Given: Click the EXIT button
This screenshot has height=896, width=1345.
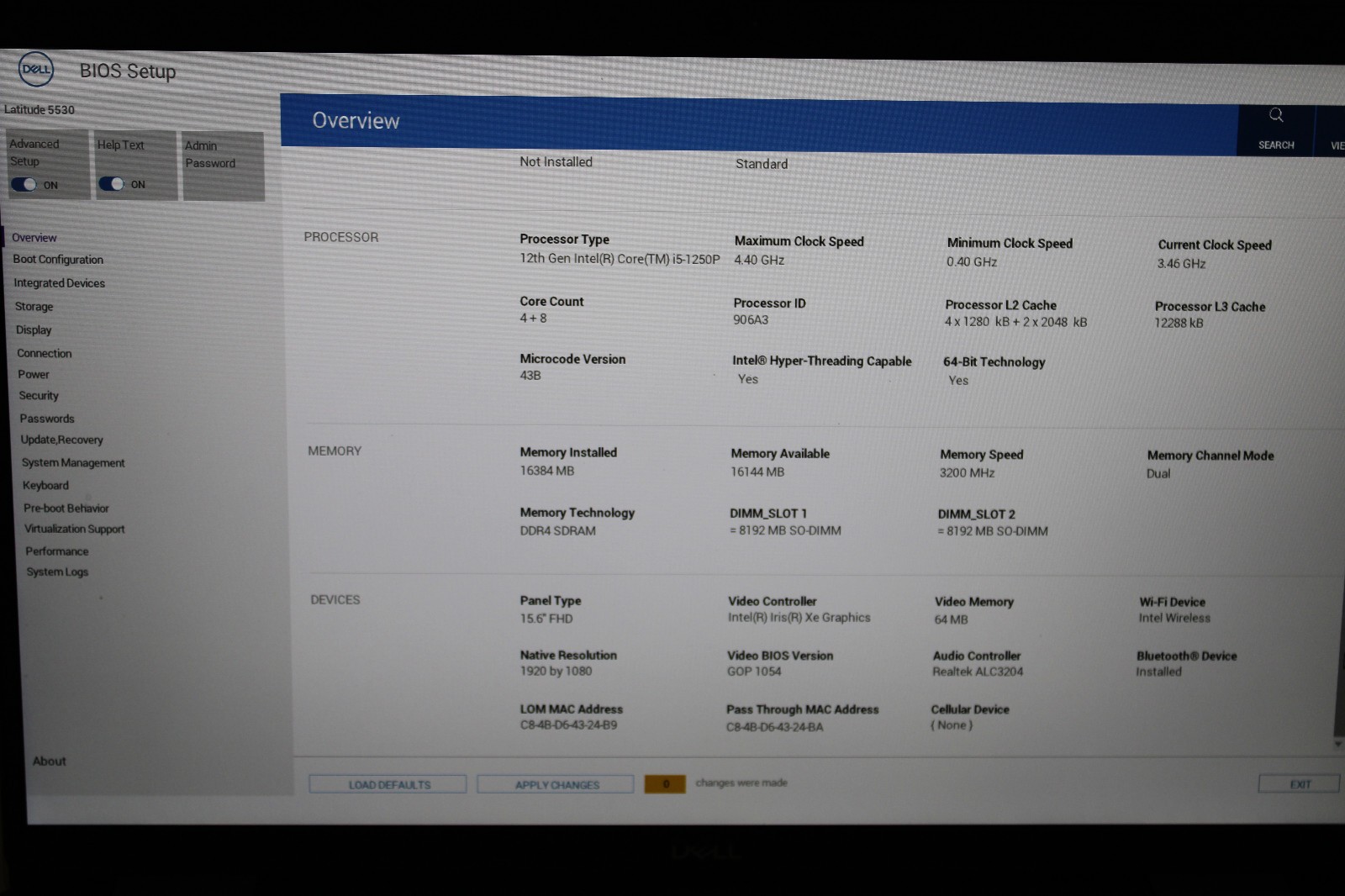Looking at the screenshot, I should (1299, 784).
